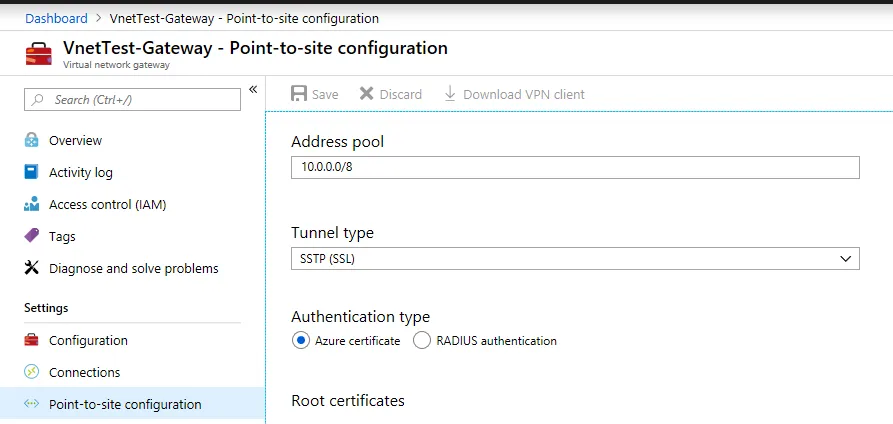Screen dimensions: 893x424
Task: Collapse the left sidebar menu
Action: coord(253,90)
